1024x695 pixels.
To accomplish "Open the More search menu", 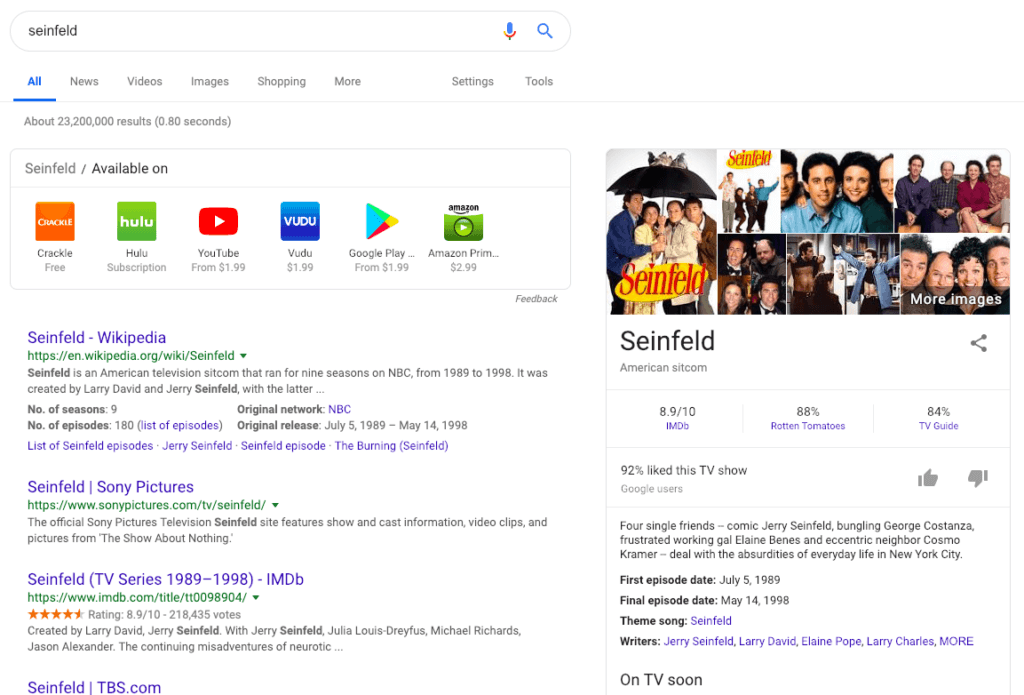I will coord(347,82).
